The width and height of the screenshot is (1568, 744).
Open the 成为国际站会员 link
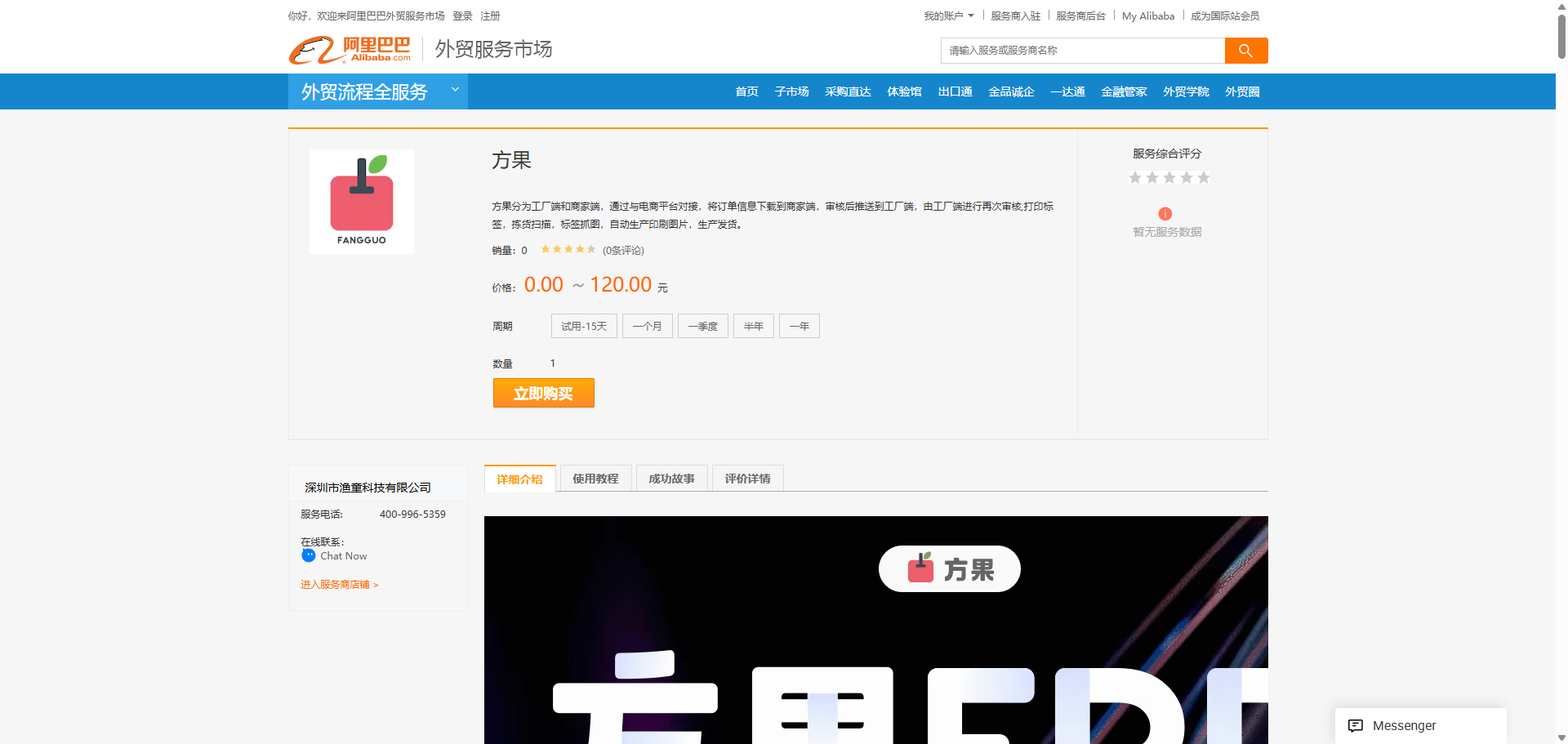coord(1225,16)
